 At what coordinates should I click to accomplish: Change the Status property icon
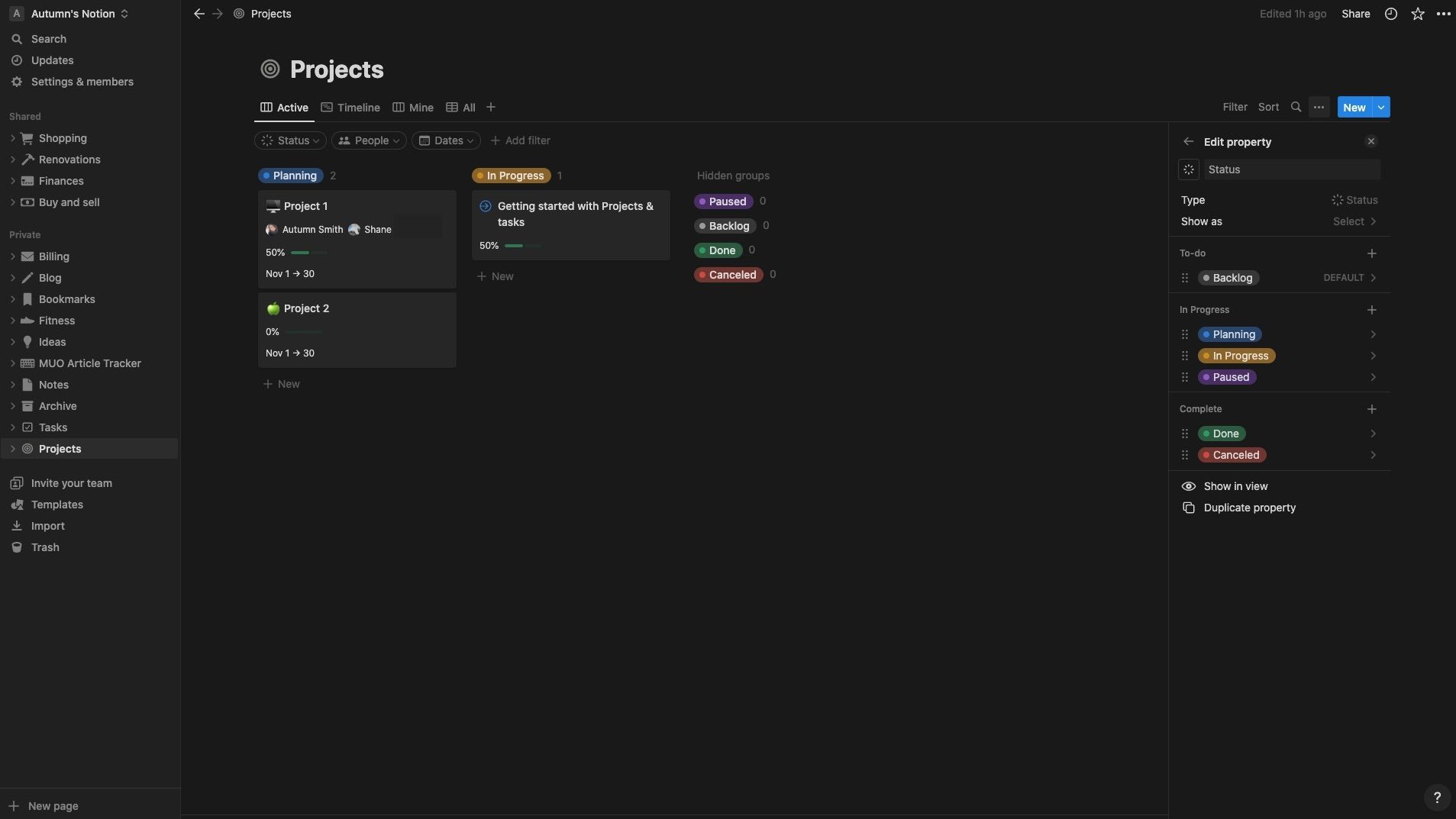point(1189,169)
